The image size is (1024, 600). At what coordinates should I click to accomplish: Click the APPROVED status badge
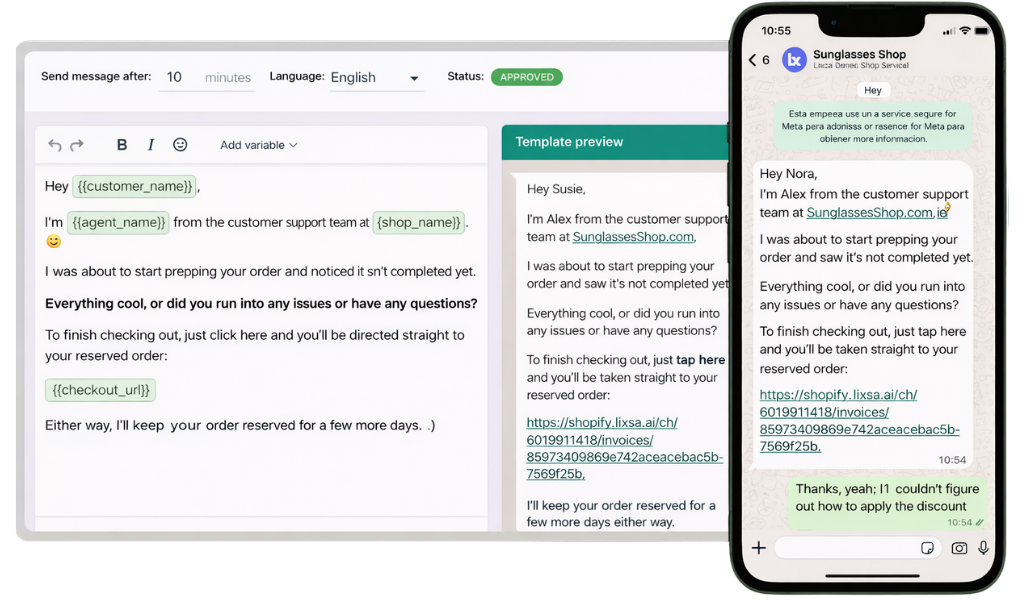[526, 77]
